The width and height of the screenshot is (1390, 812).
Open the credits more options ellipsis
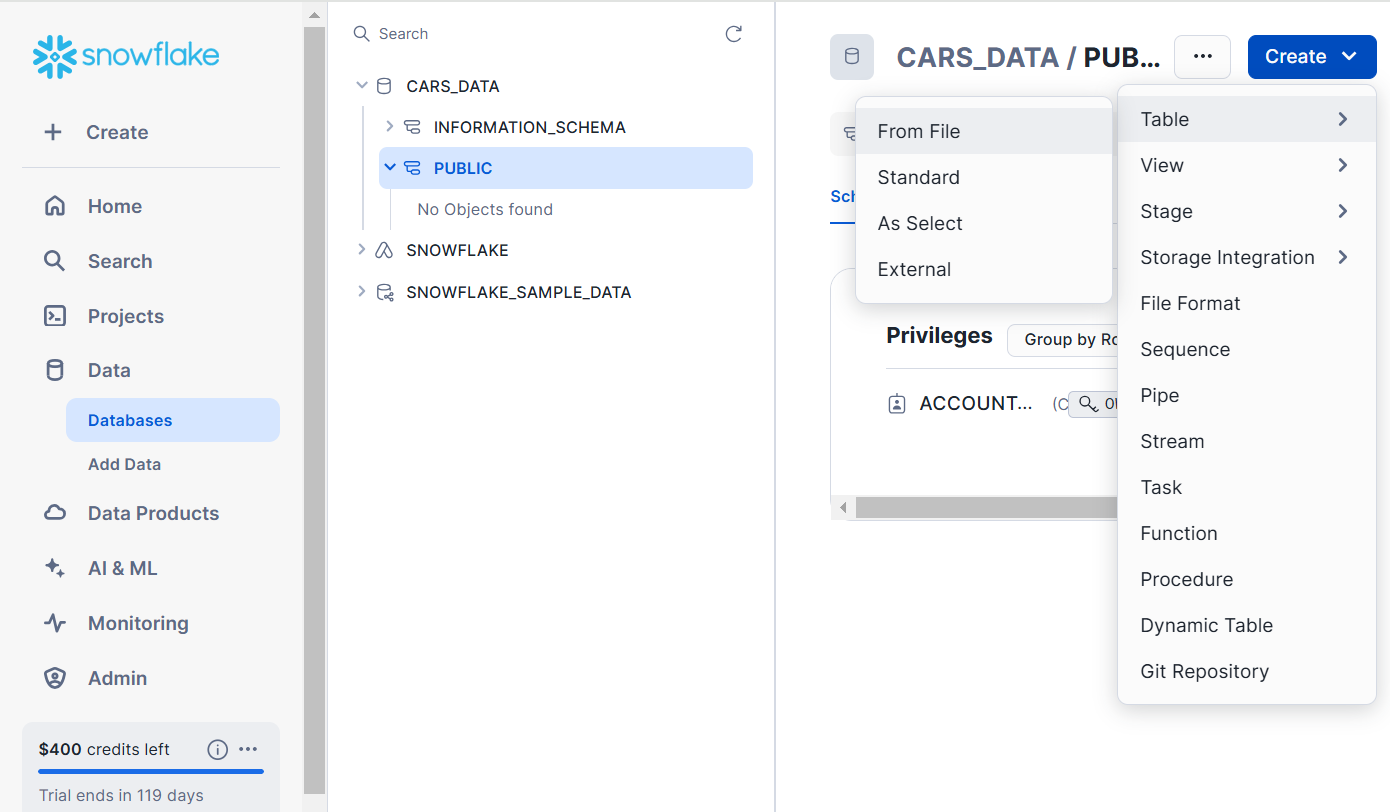click(x=249, y=749)
